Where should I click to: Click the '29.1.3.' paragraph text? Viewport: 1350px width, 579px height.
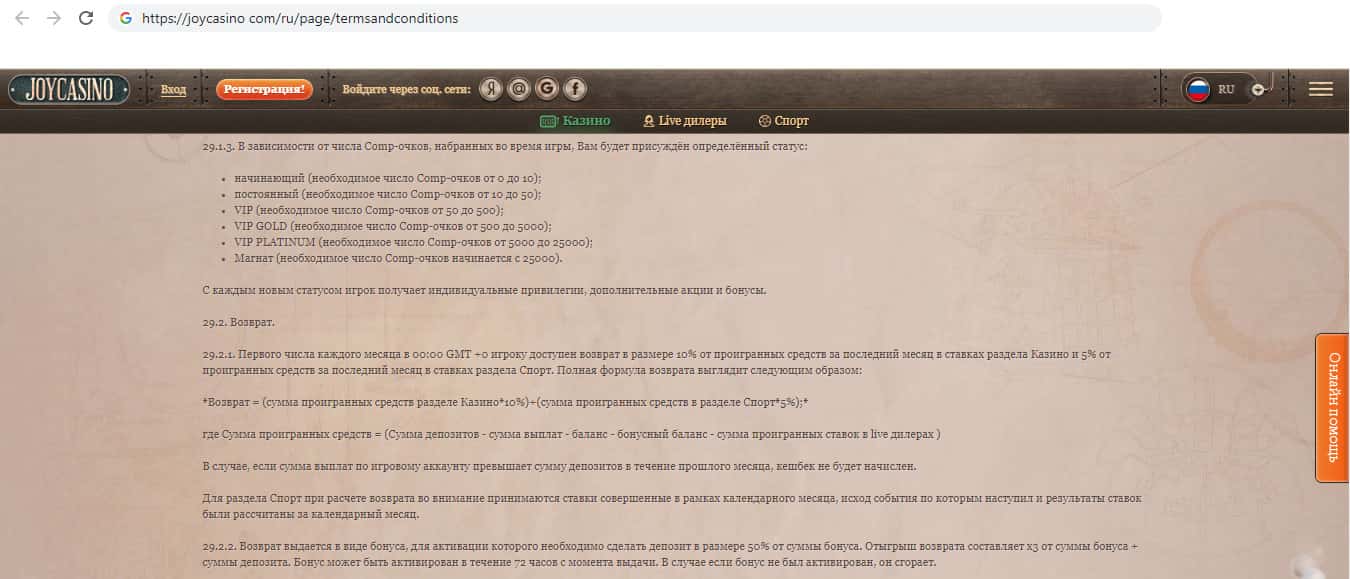504,146
